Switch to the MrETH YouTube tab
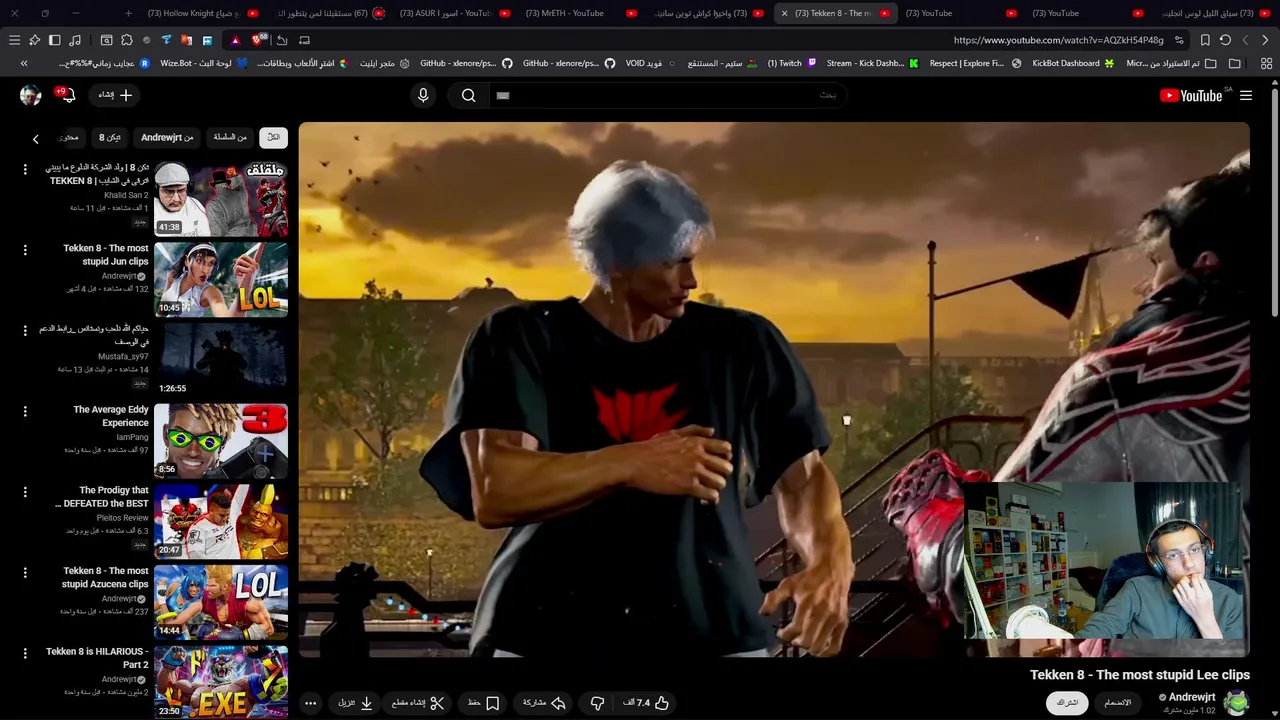This screenshot has width=1280, height=720. point(580,13)
